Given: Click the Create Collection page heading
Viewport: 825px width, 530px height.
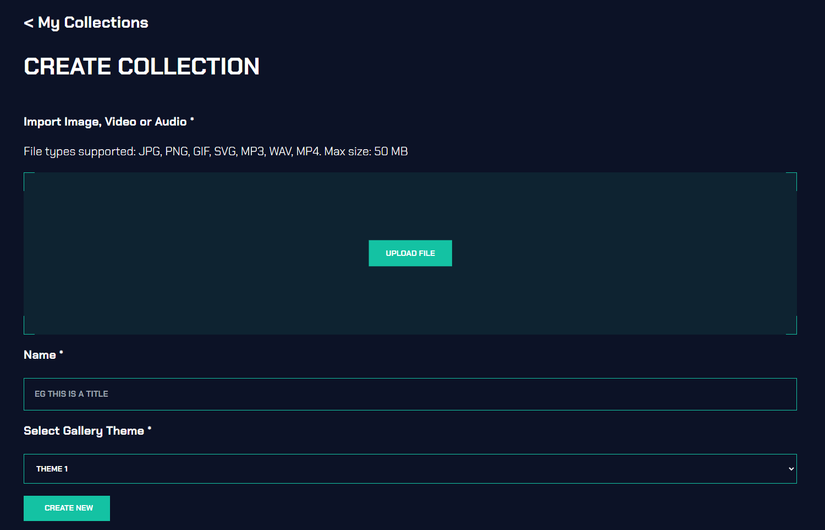Looking at the screenshot, I should pos(141,67).
